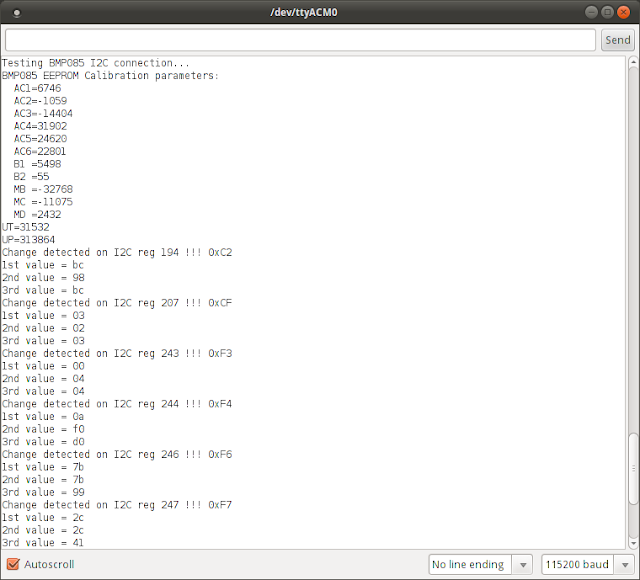Click the 'AC5=24620' line
Image resolution: width=640 pixels, height=580 pixels.
point(40,139)
